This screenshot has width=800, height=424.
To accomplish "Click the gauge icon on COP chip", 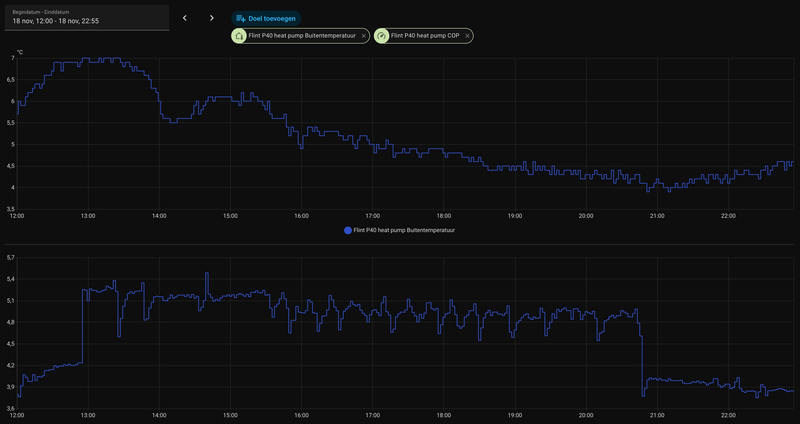I will (x=383, y=36).
